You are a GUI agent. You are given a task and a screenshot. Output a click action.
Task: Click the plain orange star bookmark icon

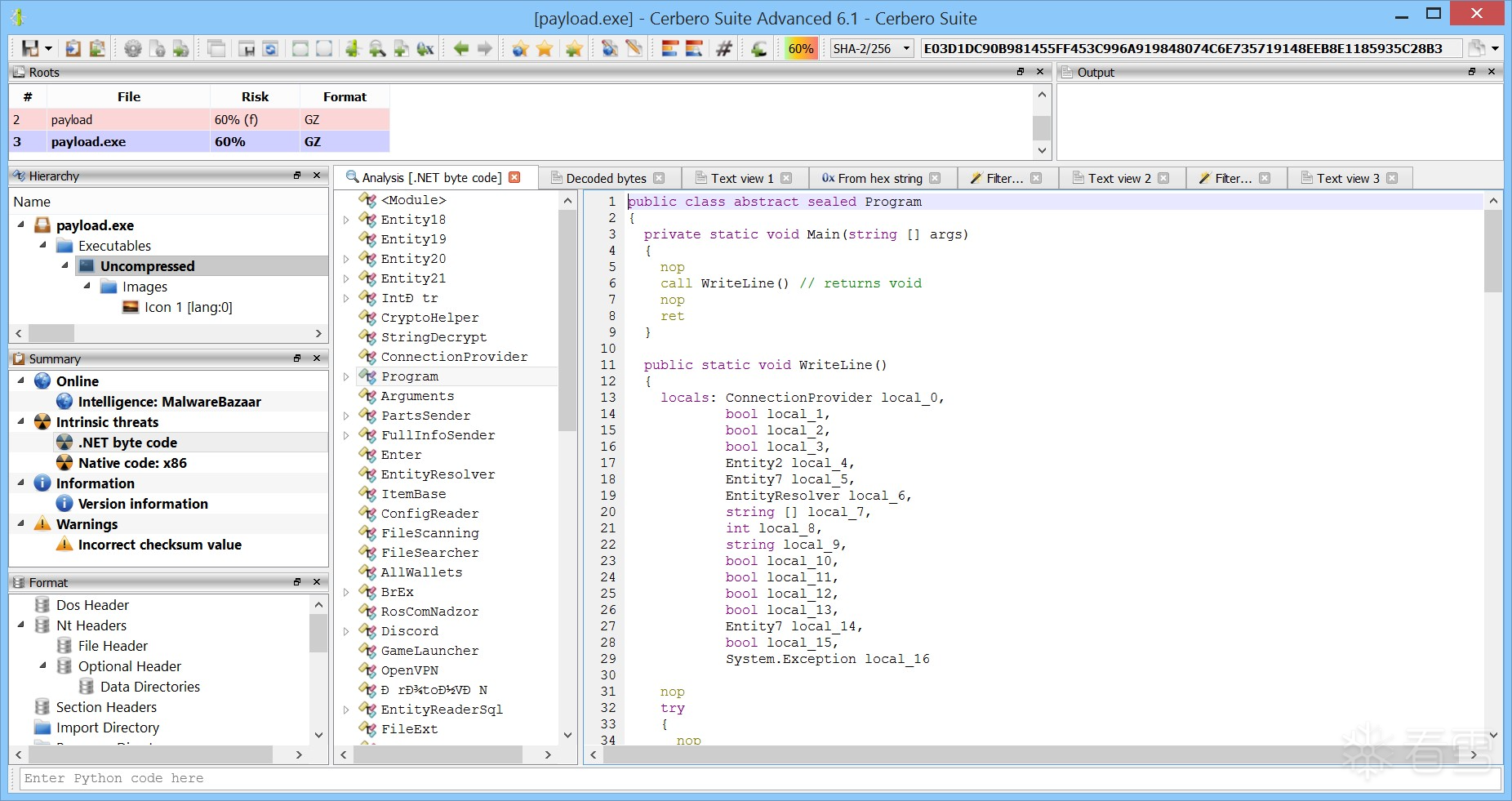545,48
